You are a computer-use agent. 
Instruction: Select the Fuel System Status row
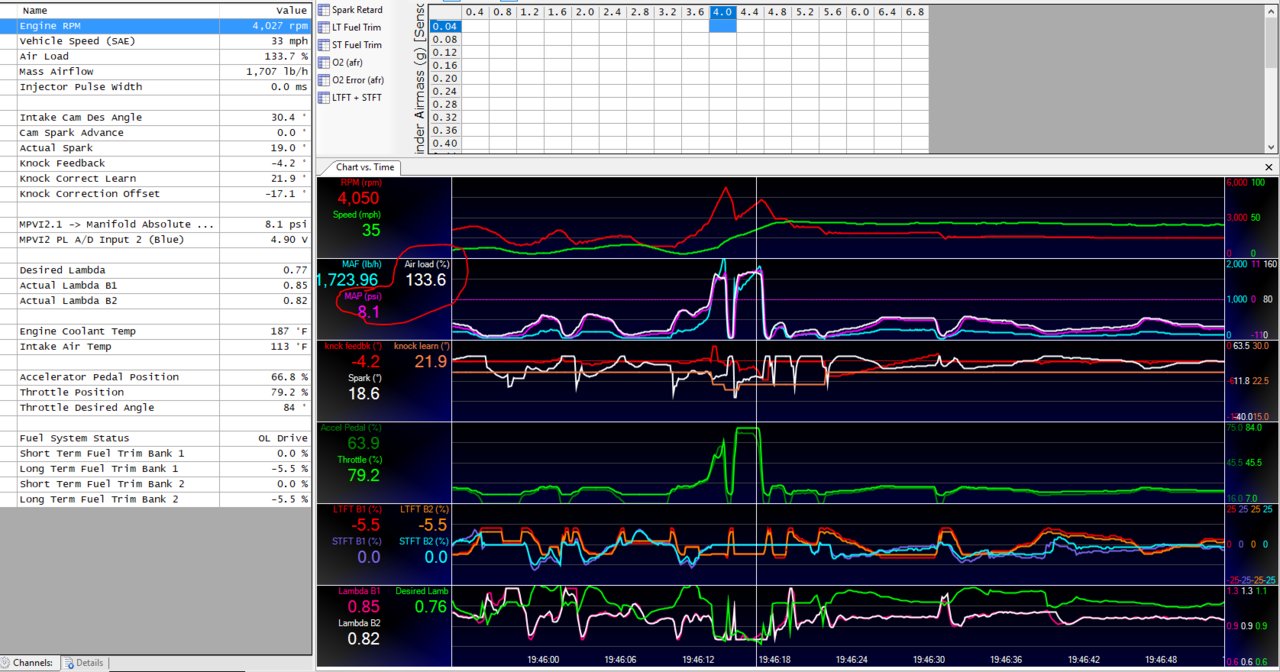tap(156, 438)
